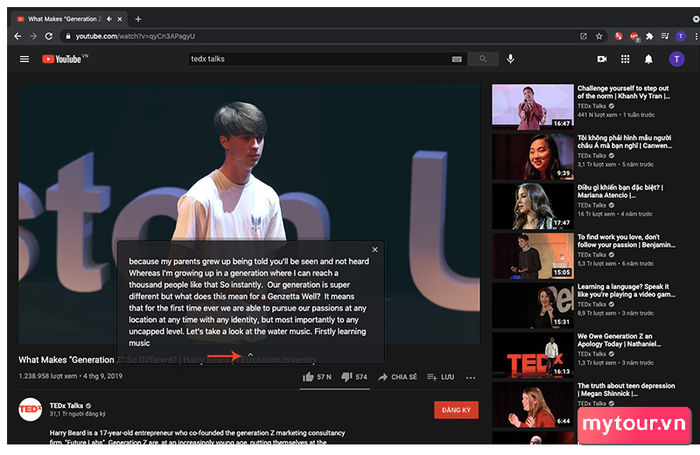700x455 pixels.
Task: Open the TEDx Talks channel avatar
Action: click(30, 409)
